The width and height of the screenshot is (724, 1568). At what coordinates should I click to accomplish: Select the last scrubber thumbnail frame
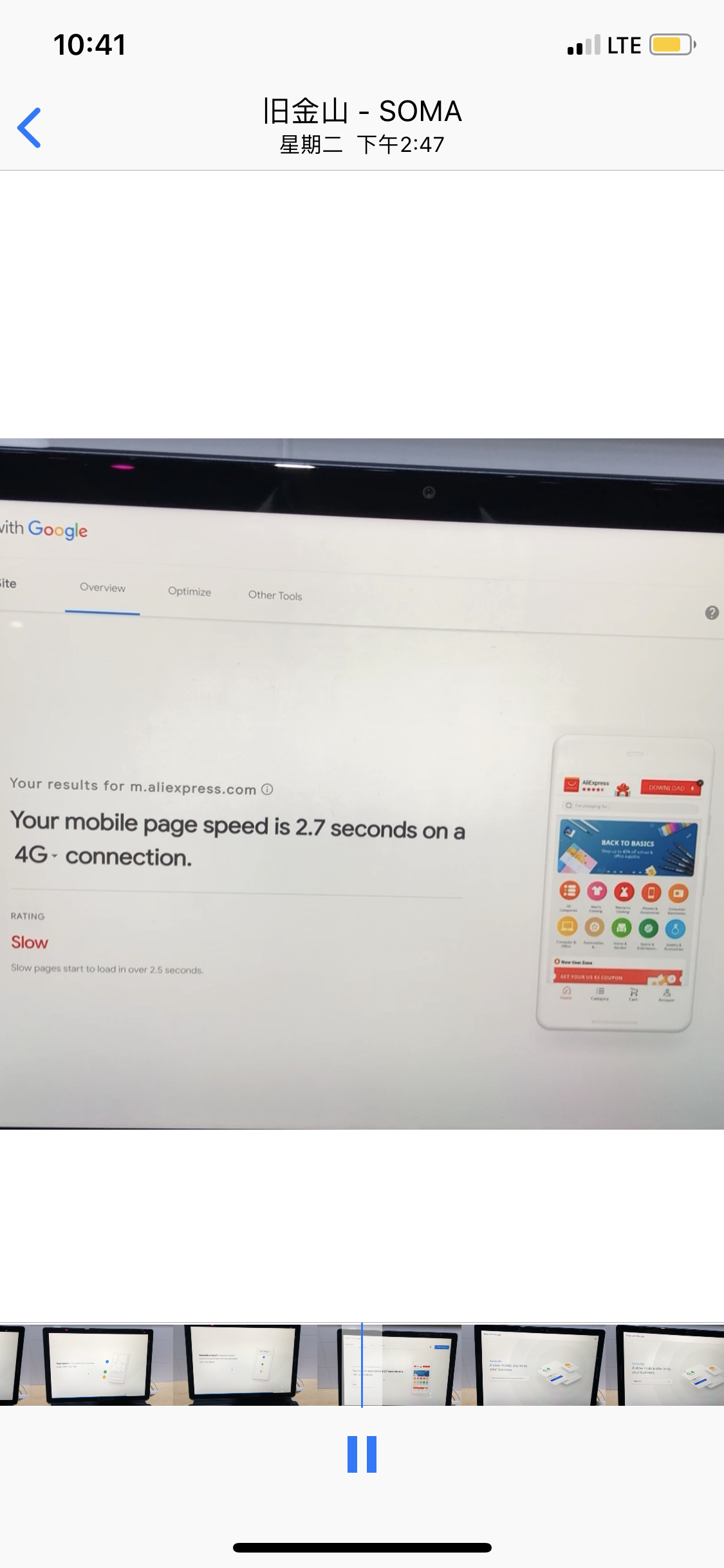[670, 1365]
